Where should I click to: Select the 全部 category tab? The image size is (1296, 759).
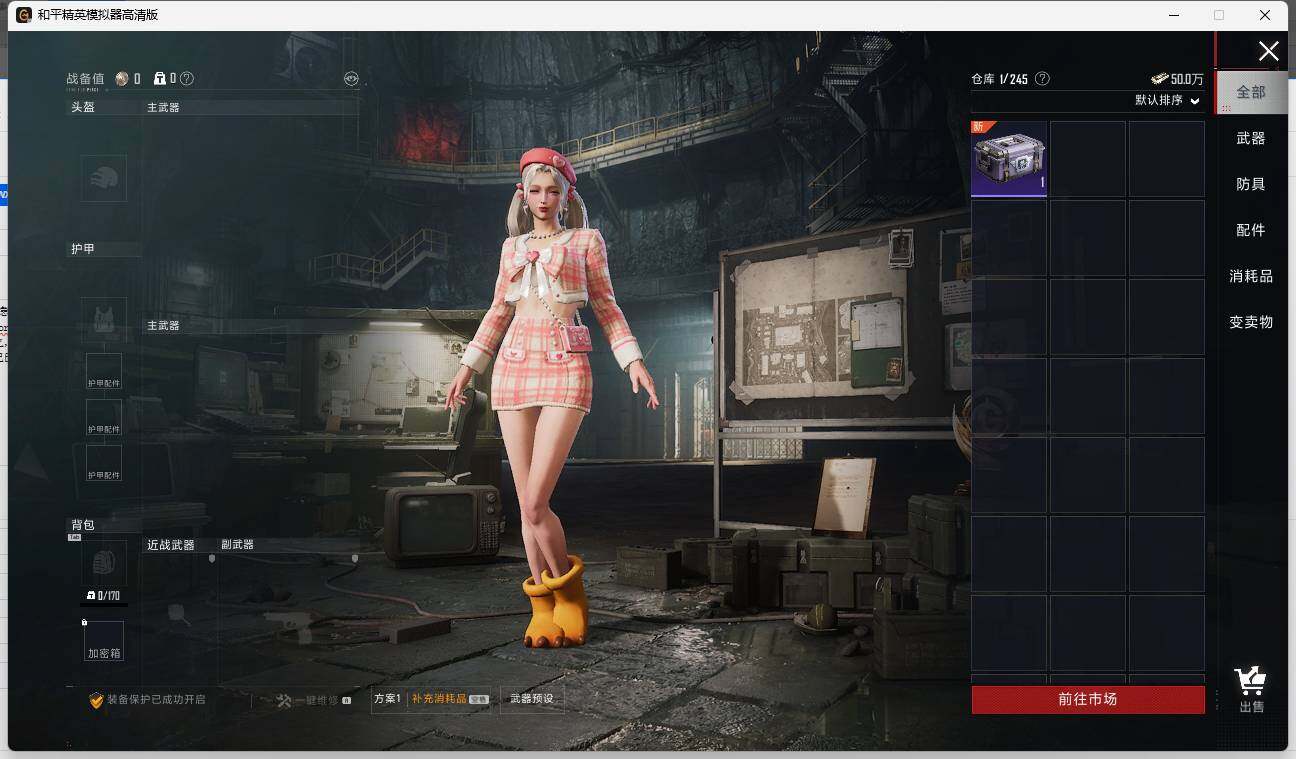point(1251,92)
